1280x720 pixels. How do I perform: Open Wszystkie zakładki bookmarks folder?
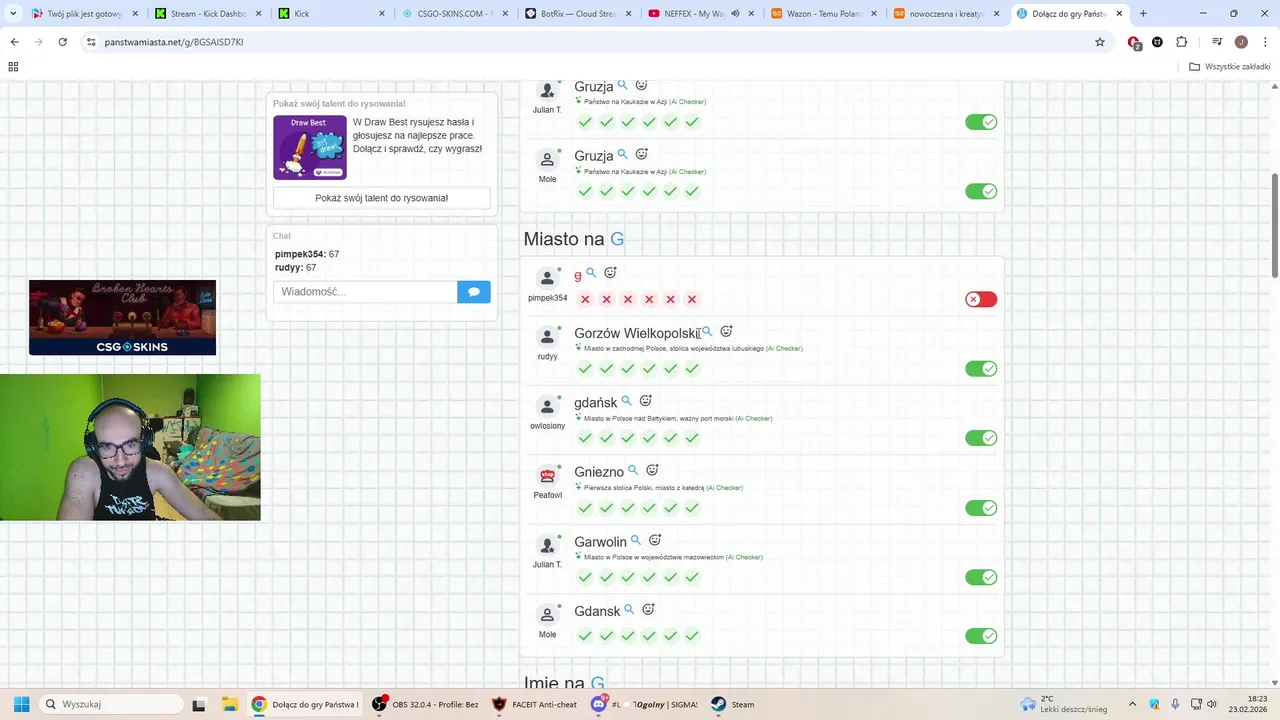[x=1230, y=67]
